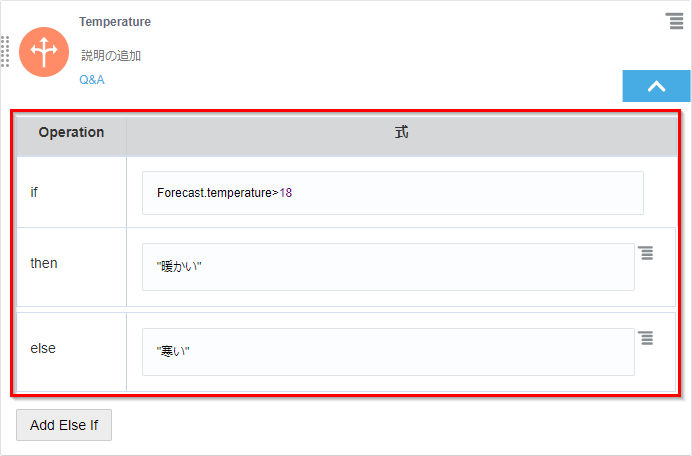
Task: Focus the else expression field "寒い"
Action: [x=388, y=352]
